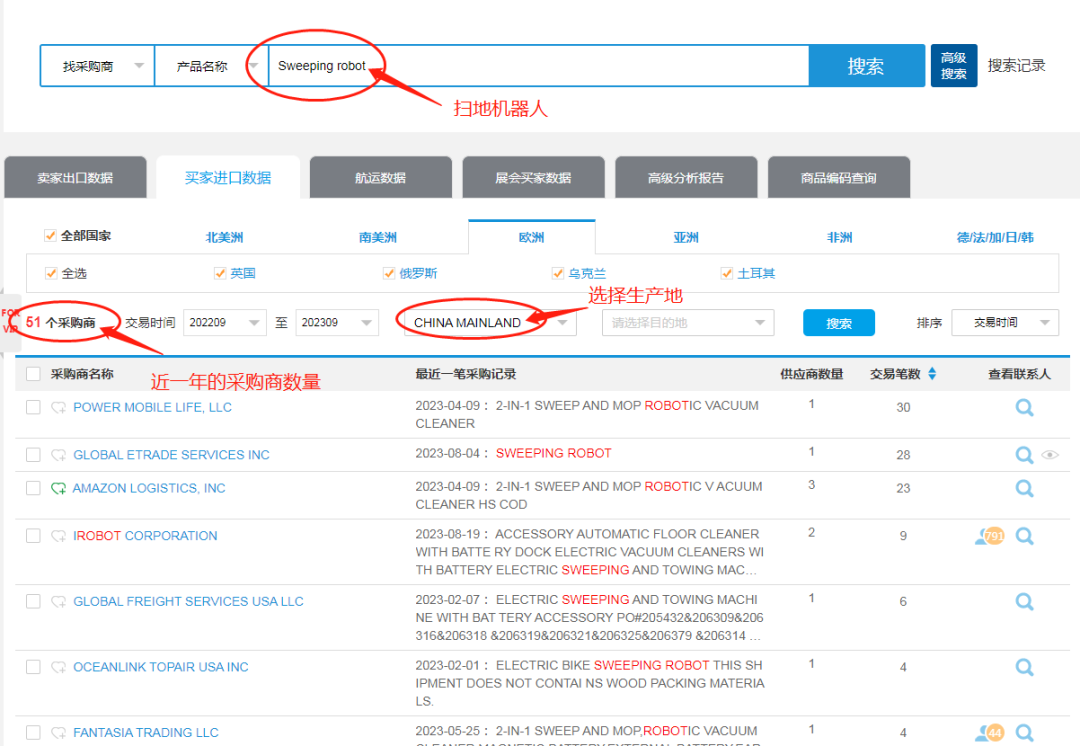Switch to 卖家出口数据 tab

[x=75, y=178]
